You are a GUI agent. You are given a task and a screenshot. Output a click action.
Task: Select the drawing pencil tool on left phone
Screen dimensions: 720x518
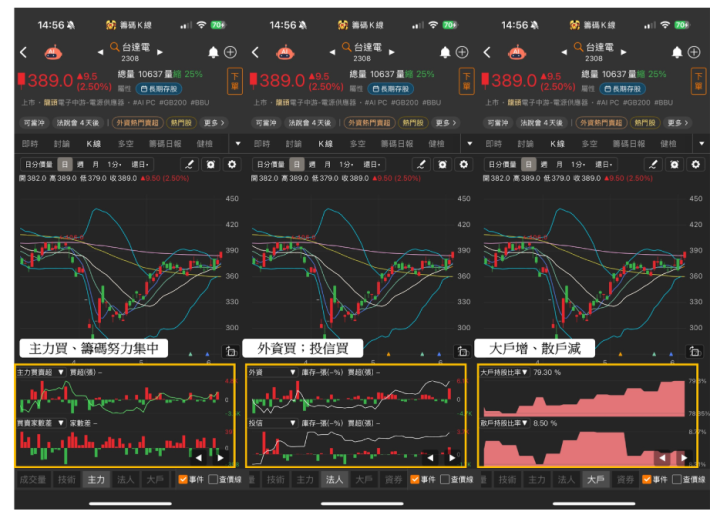[x=189, y=164]
